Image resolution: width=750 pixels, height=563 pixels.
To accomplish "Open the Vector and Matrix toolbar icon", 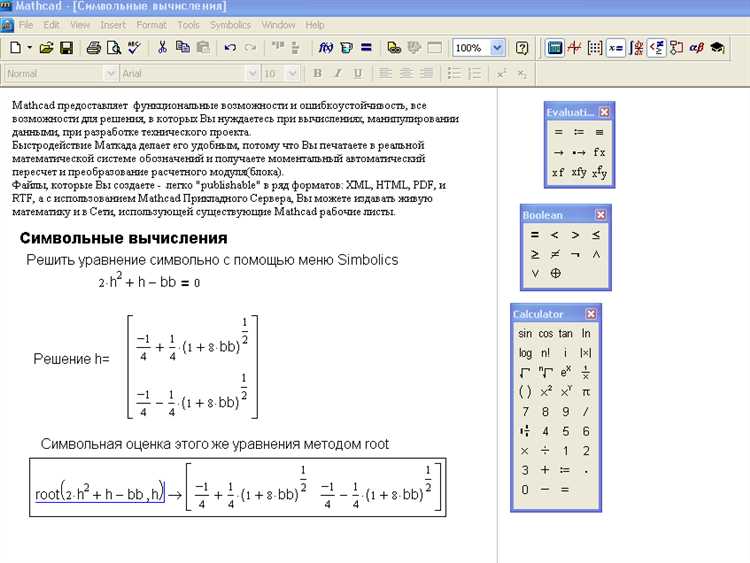I will (595, 47).
